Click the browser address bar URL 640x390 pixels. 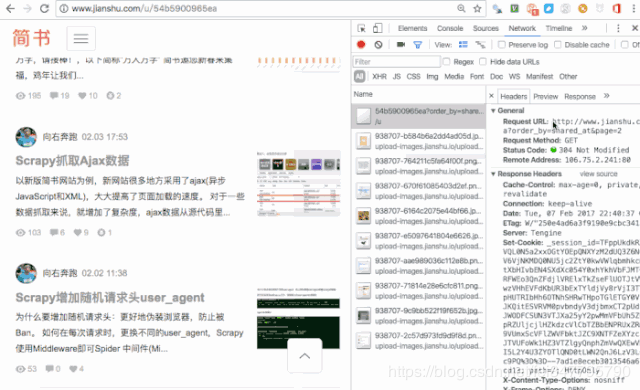(144, 9)
